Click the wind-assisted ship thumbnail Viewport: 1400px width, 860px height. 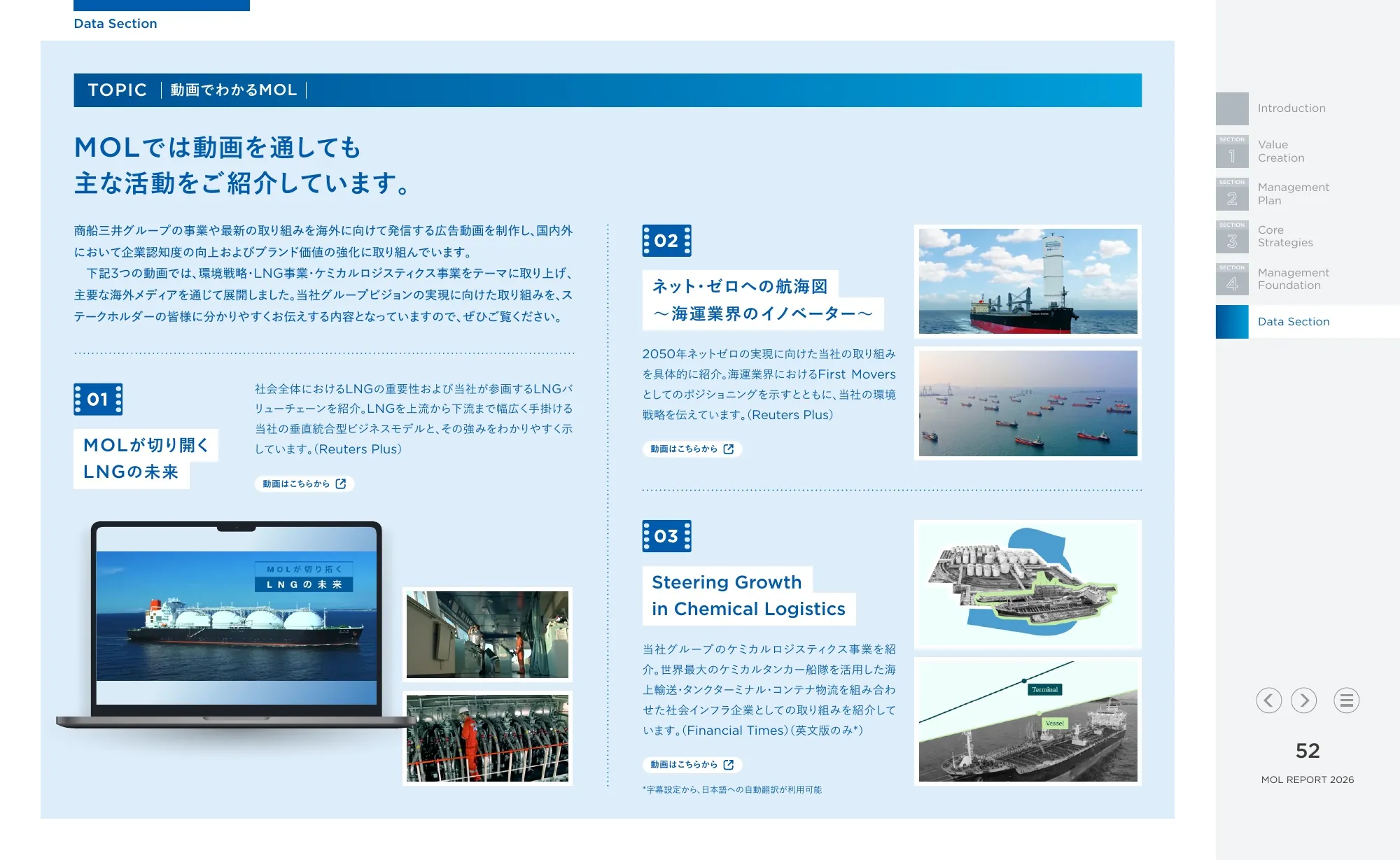pyautogui.click(x=1028, y=281)
